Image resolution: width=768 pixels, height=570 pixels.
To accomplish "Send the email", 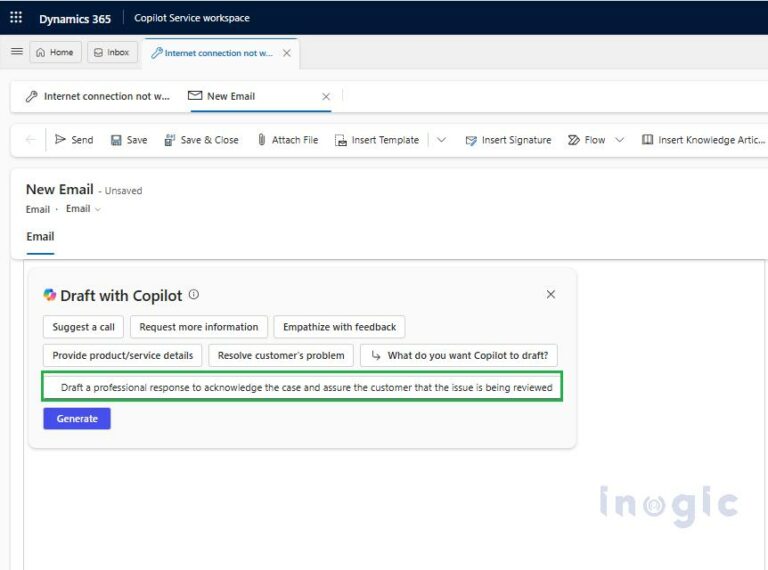I will pyautogui.click(x=74, y=140).
